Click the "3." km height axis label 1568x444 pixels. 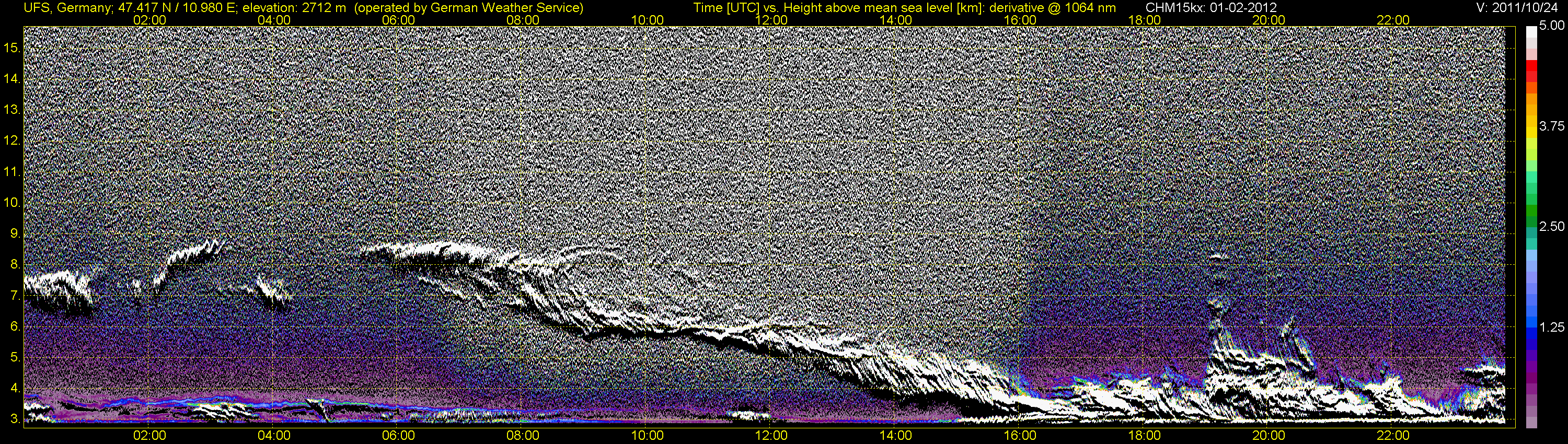click(16, 419)
